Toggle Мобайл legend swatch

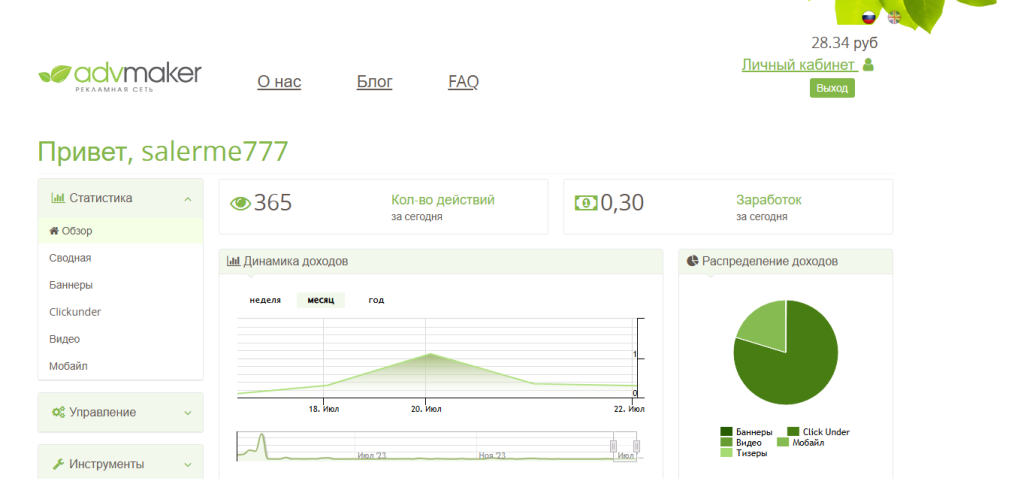pos(783,443)
